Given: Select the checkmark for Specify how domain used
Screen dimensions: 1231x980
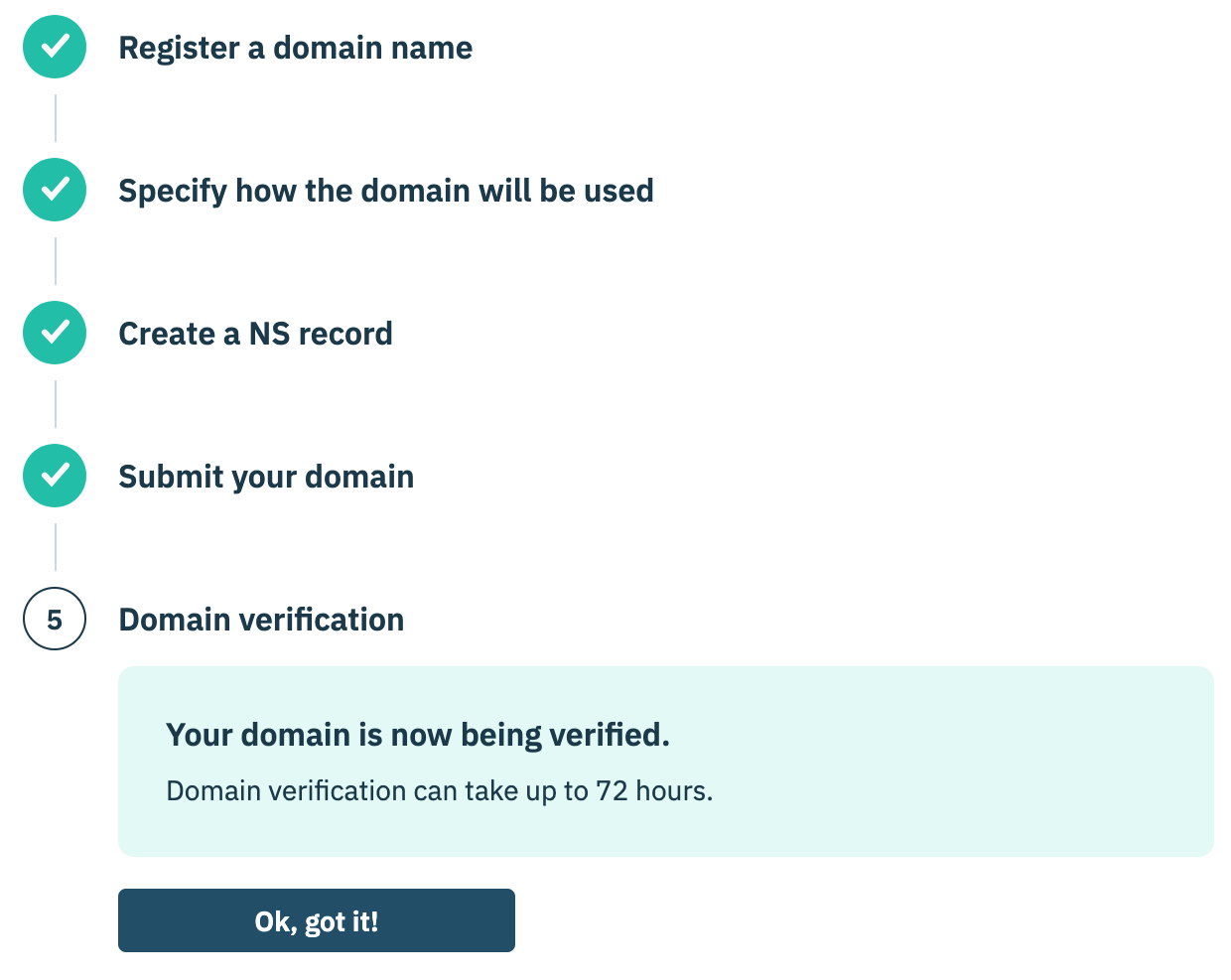Looking at the screenshot, I should 55,190.
